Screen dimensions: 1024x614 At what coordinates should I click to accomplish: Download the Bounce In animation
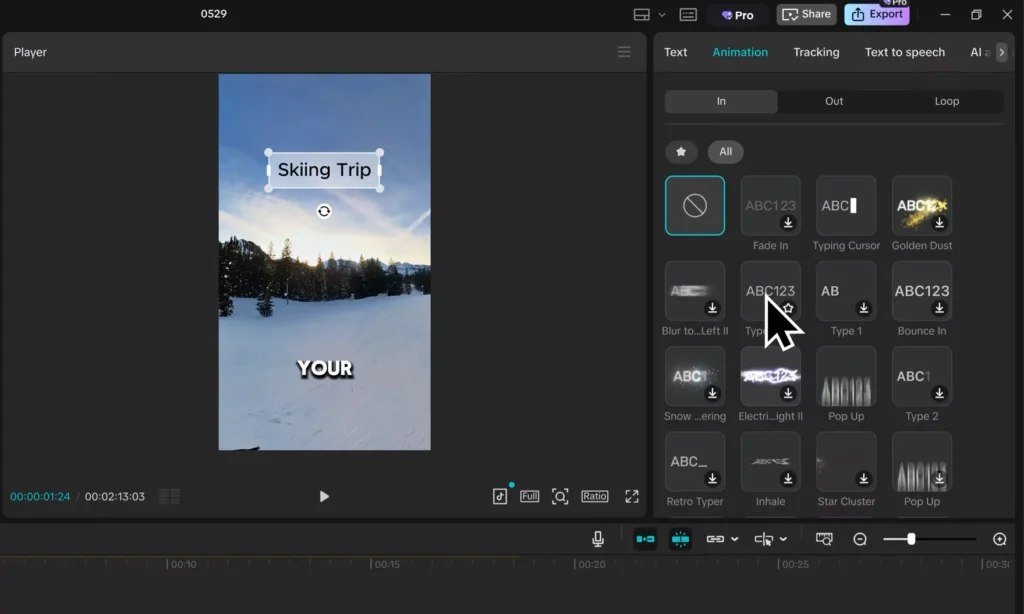point(939,308)
